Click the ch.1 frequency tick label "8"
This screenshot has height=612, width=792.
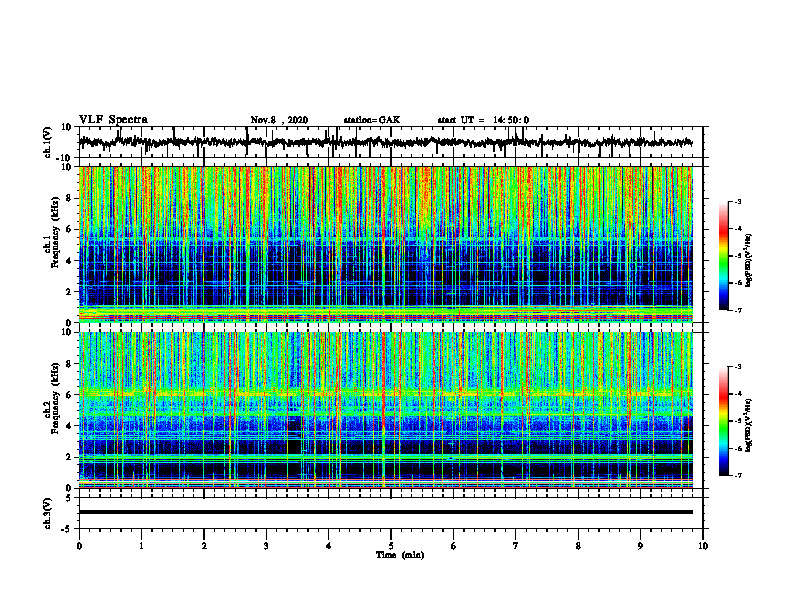tap(70, 198)
